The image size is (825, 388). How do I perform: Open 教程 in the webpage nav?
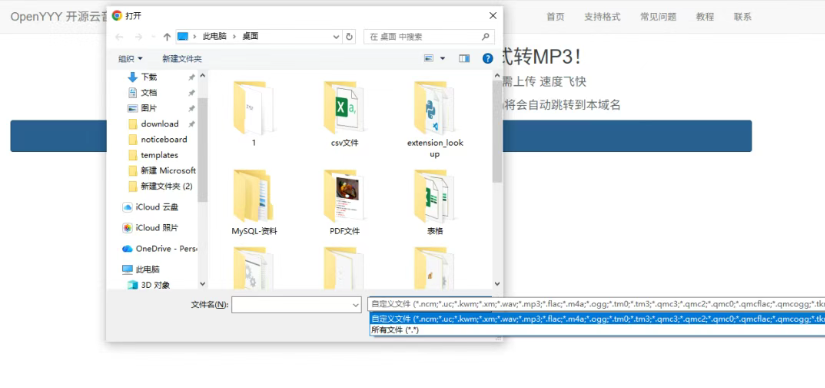tap(705, 17)
